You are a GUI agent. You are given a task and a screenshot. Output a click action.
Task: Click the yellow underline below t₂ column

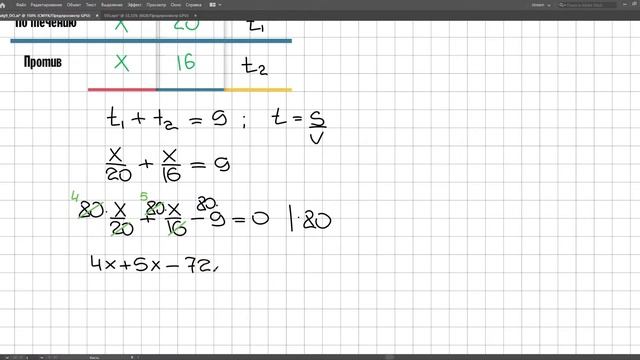(x=258, y=89)
